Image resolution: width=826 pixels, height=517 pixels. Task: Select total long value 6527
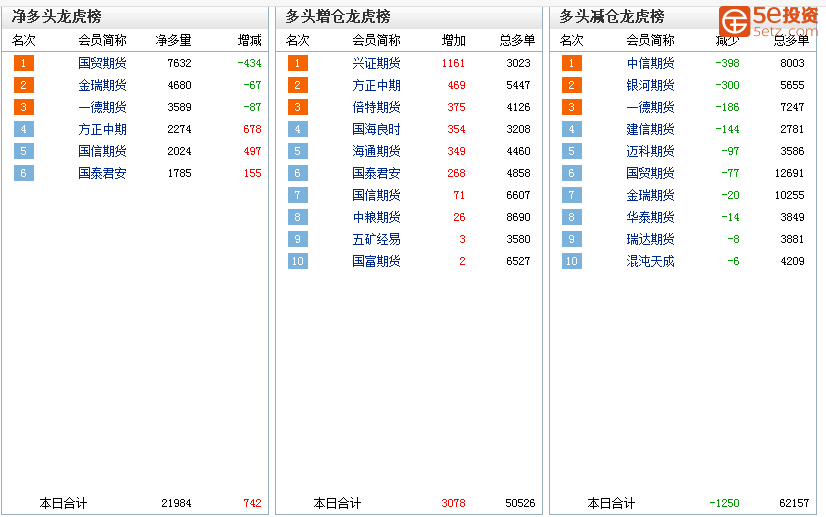click(518, 261)
